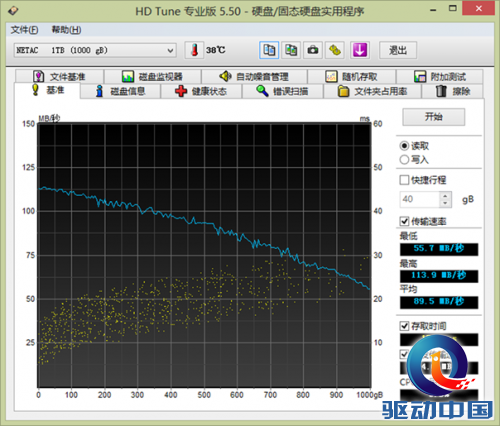The height and width of the screenshot is (426, 500).
Task: Open the 错误扫描 tab with magnifier icon
Action: [x=282, y=91]
